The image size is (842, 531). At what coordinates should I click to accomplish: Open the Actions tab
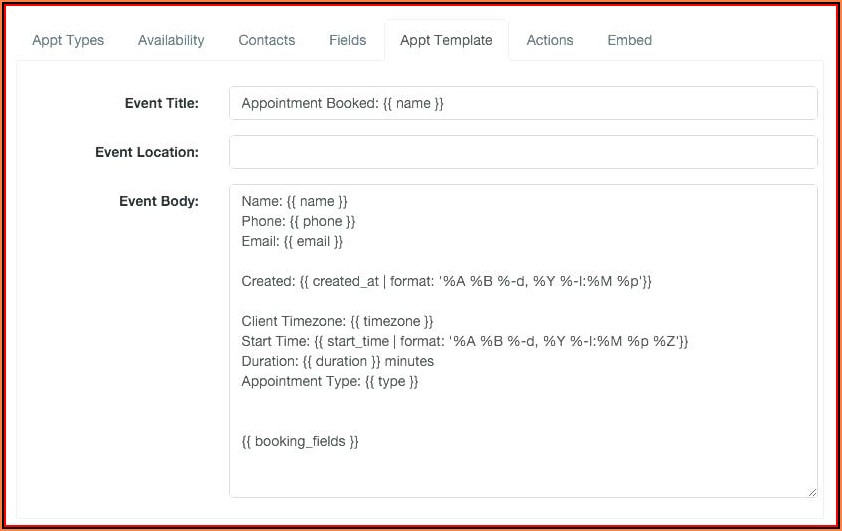[x=550, y=40]
